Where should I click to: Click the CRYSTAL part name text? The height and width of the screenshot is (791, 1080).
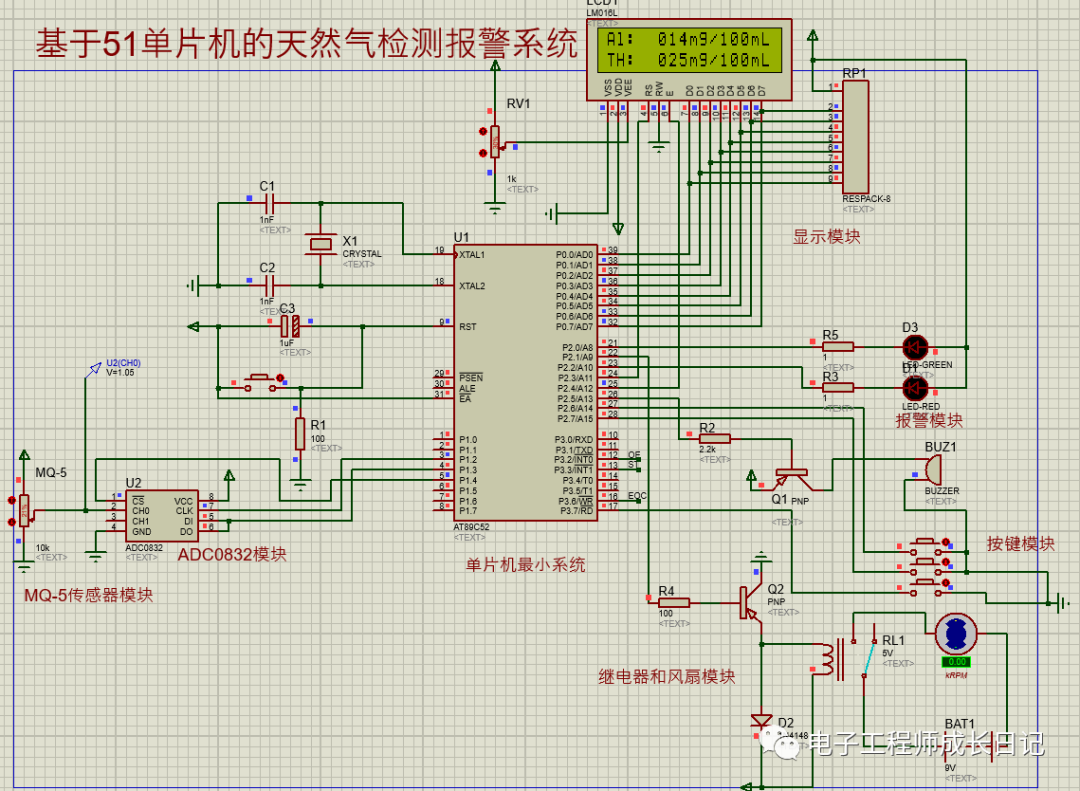coord(362,254)
